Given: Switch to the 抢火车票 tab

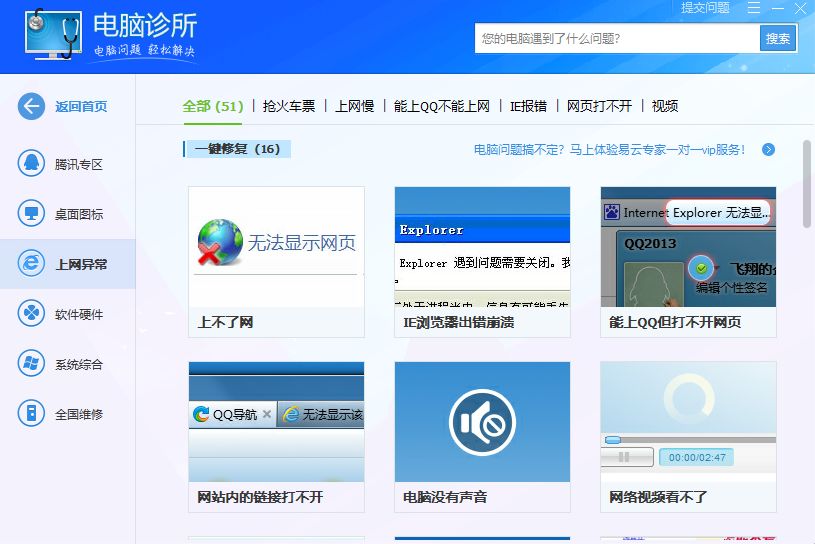Looking at the screenshot, I should pyautogui.click(x=289, y=106).
